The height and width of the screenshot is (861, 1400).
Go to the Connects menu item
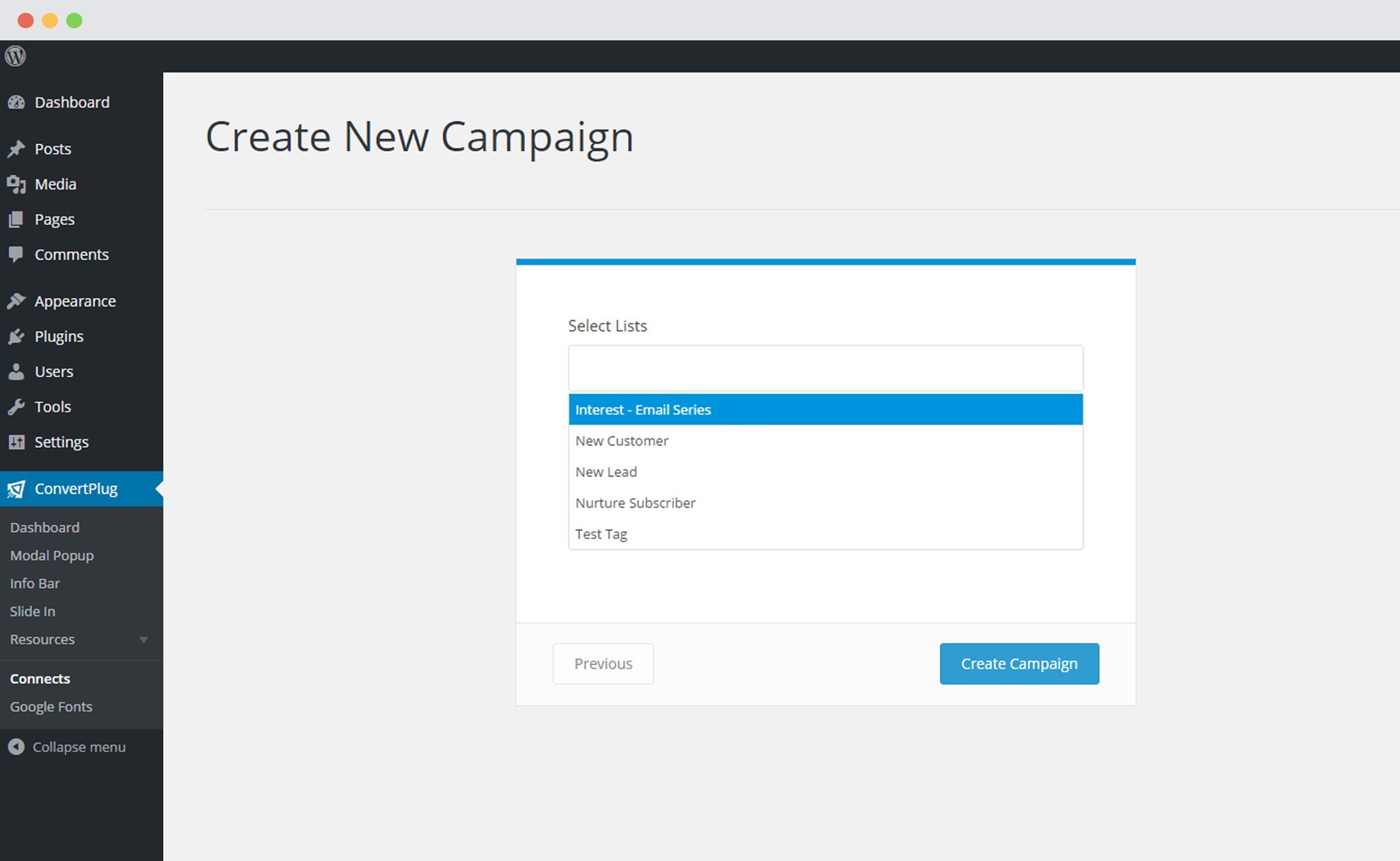[x=40, y=678]
